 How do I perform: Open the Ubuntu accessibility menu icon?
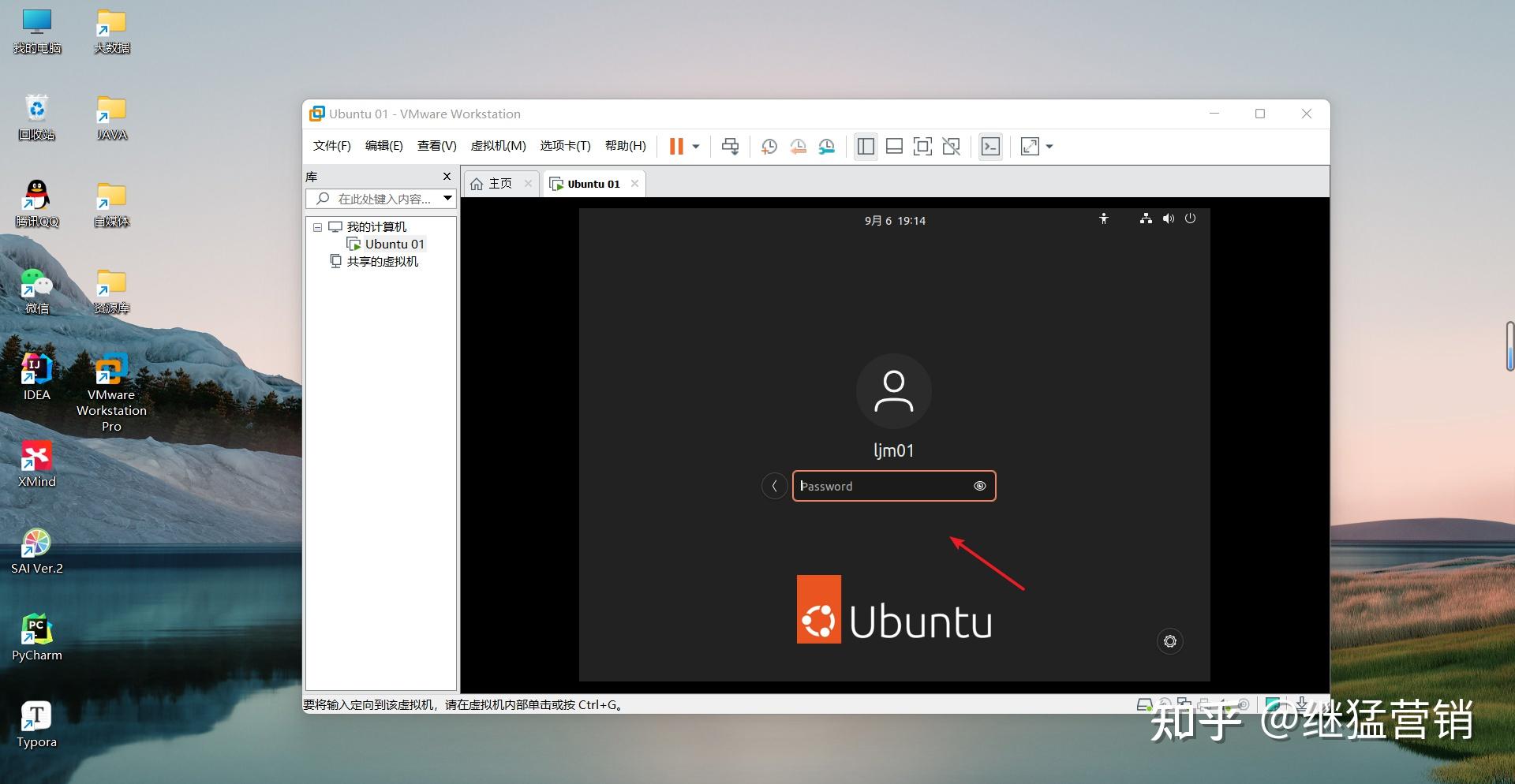point(1104,219)
